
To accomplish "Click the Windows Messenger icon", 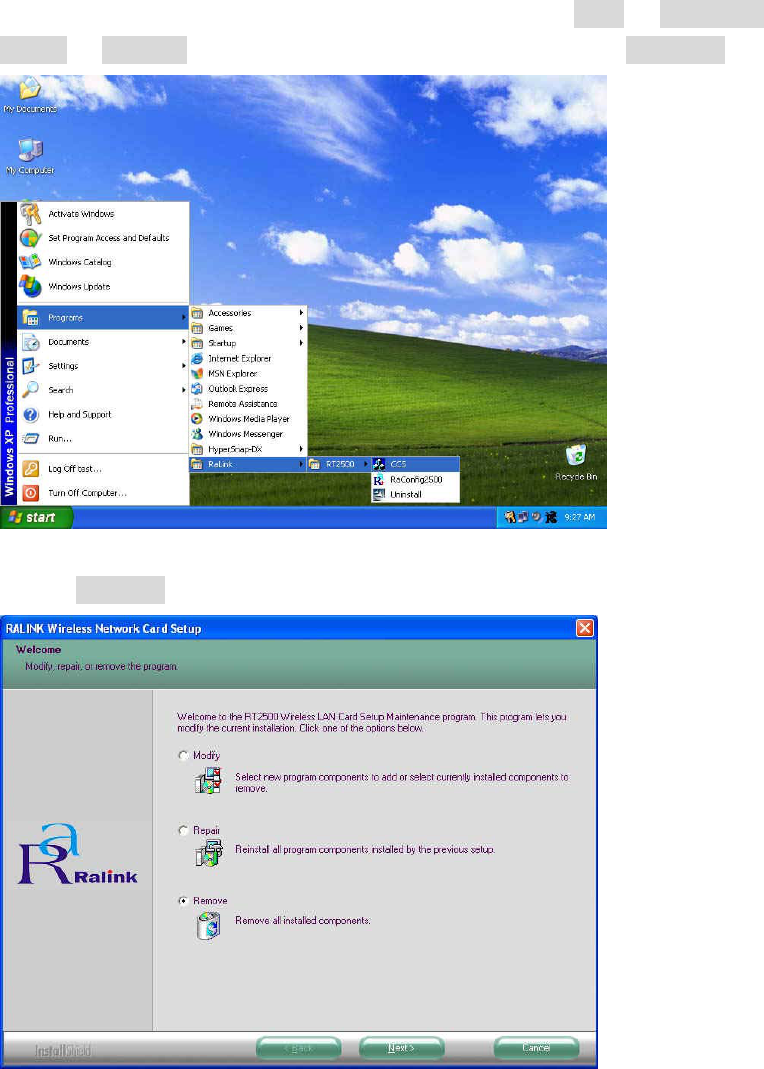I will [197, 434].
